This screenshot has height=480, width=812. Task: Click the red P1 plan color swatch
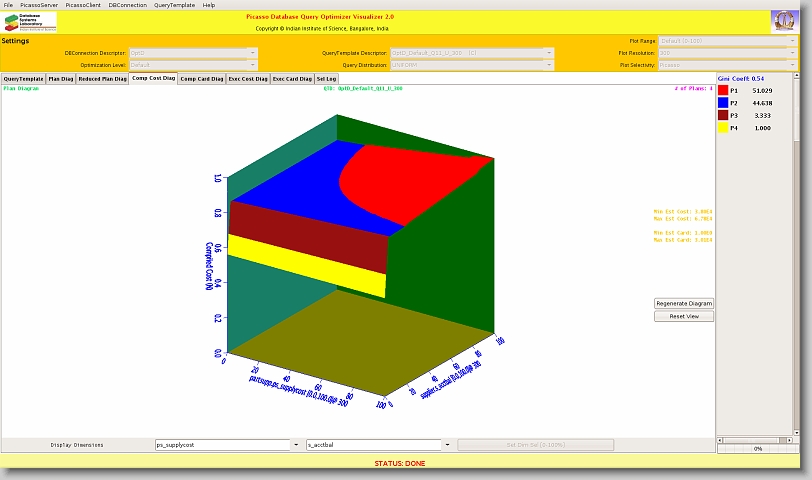[723, 90]
